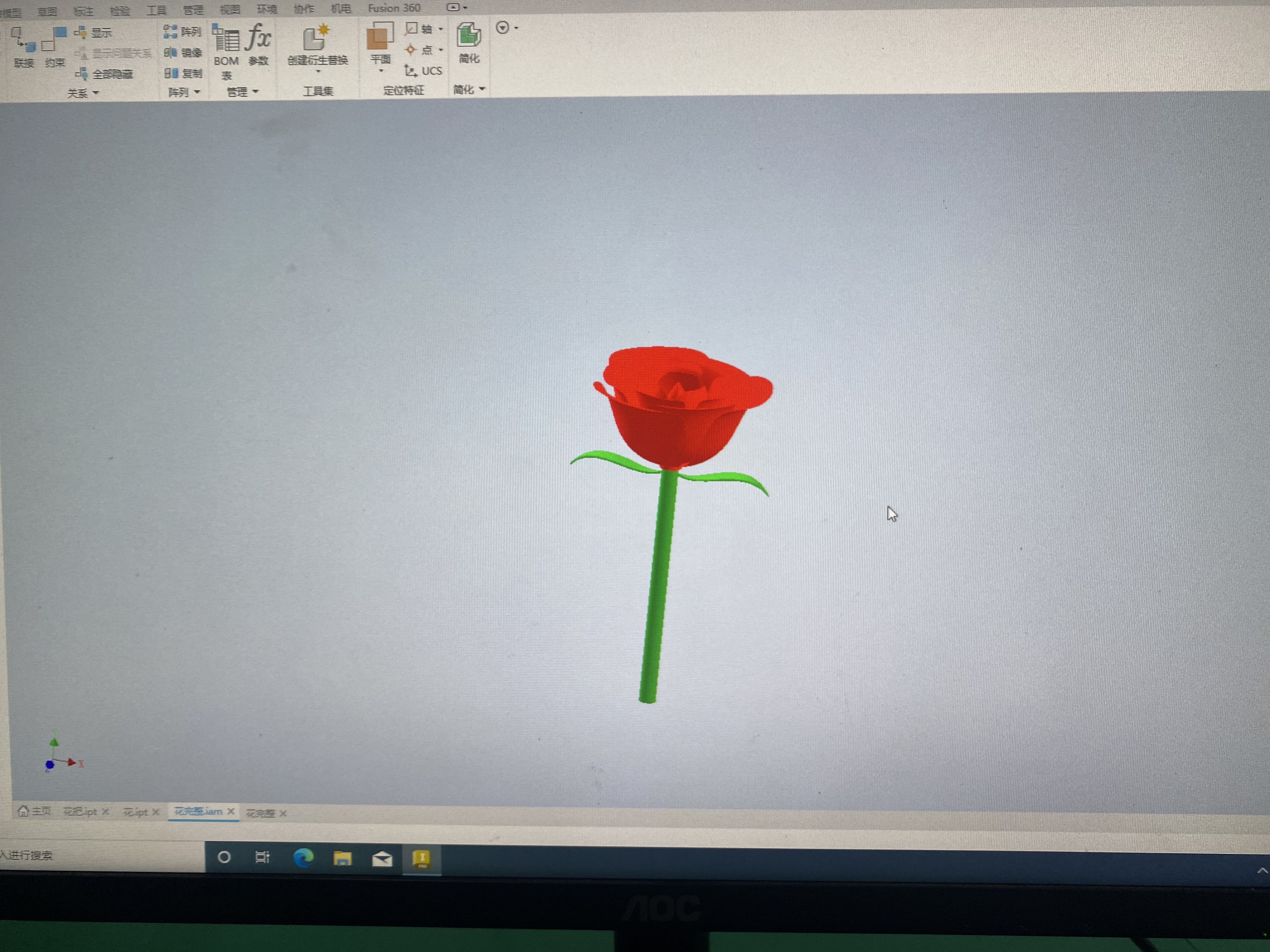Expand the 关系 panel dropdown
The width and height of the screenshot is (1270, 952).
coord(96,92)
